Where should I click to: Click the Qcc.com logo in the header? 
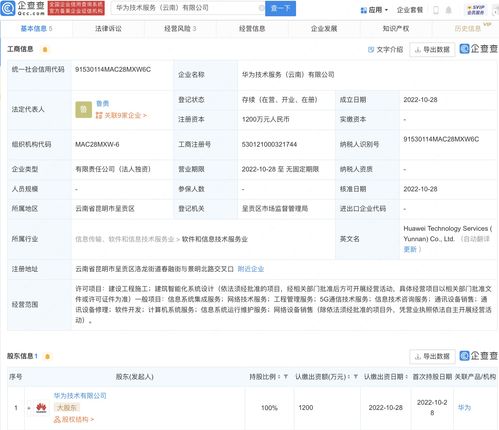pyautogui.click(x=23, y=8)
